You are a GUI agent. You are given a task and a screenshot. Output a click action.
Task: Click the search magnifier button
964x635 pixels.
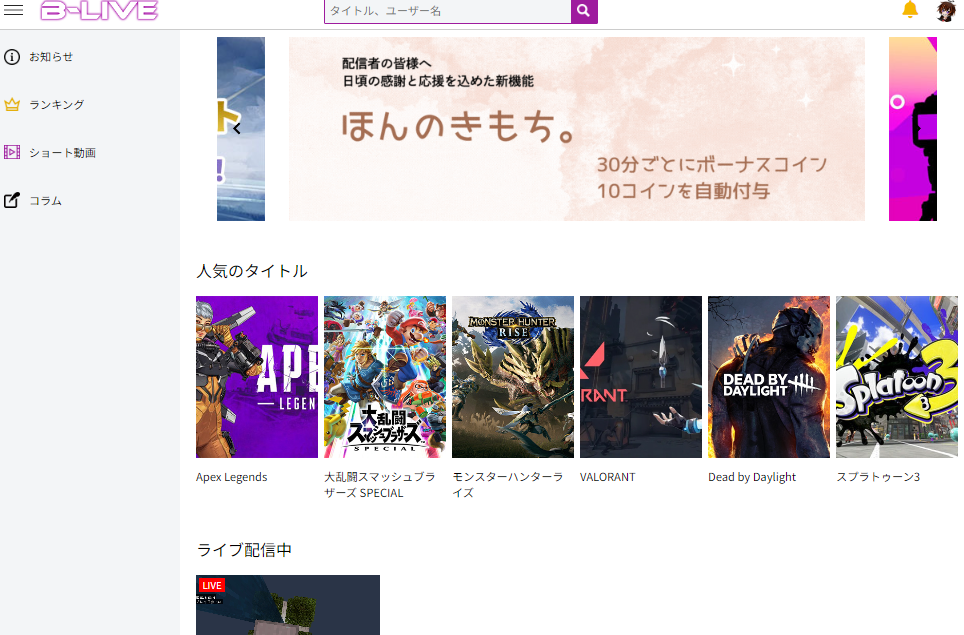[x=584, y=11]
